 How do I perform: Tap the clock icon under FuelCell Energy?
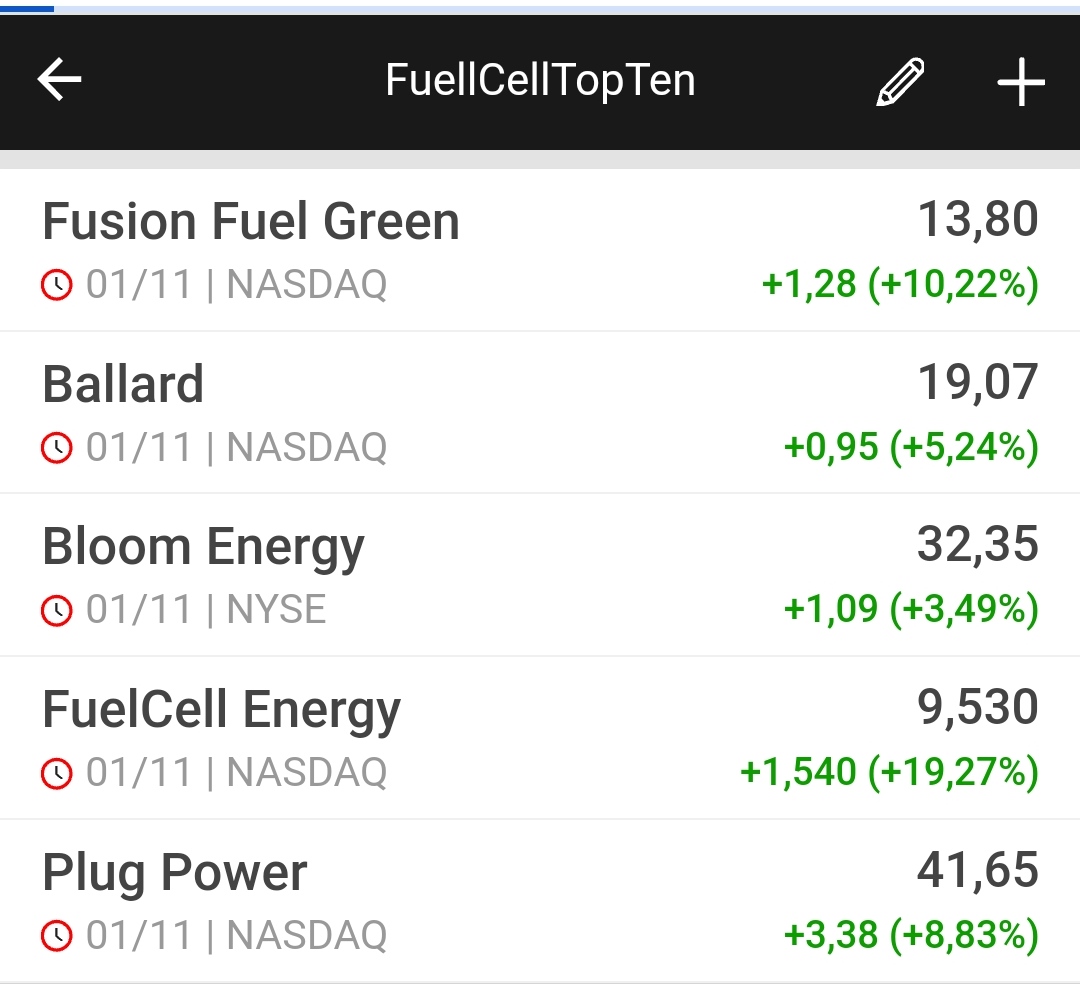57,773
